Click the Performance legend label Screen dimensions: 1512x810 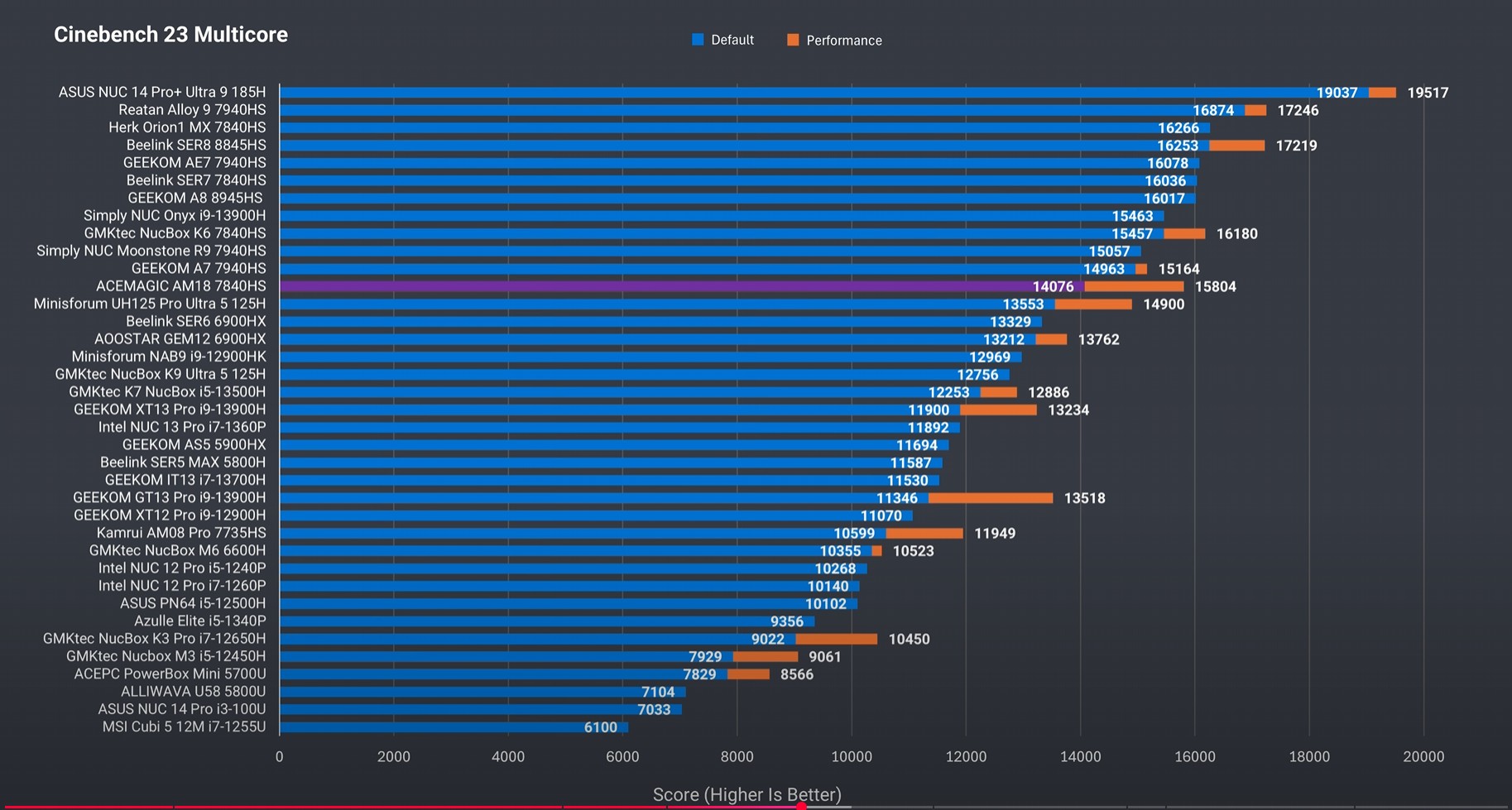pyautogui.click(x=844, y=41)
